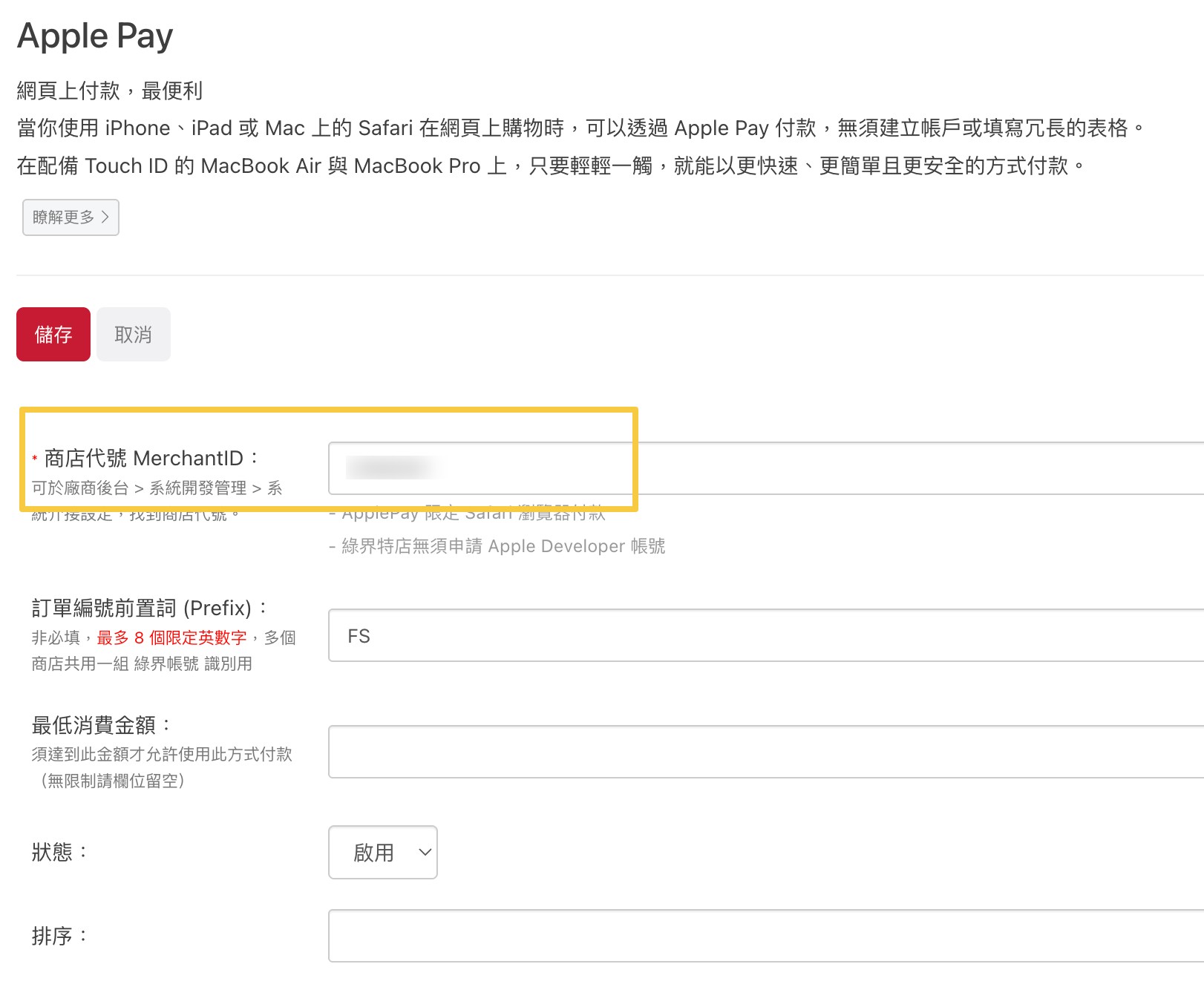Click the Apple Pay page heading

(95, 36)
